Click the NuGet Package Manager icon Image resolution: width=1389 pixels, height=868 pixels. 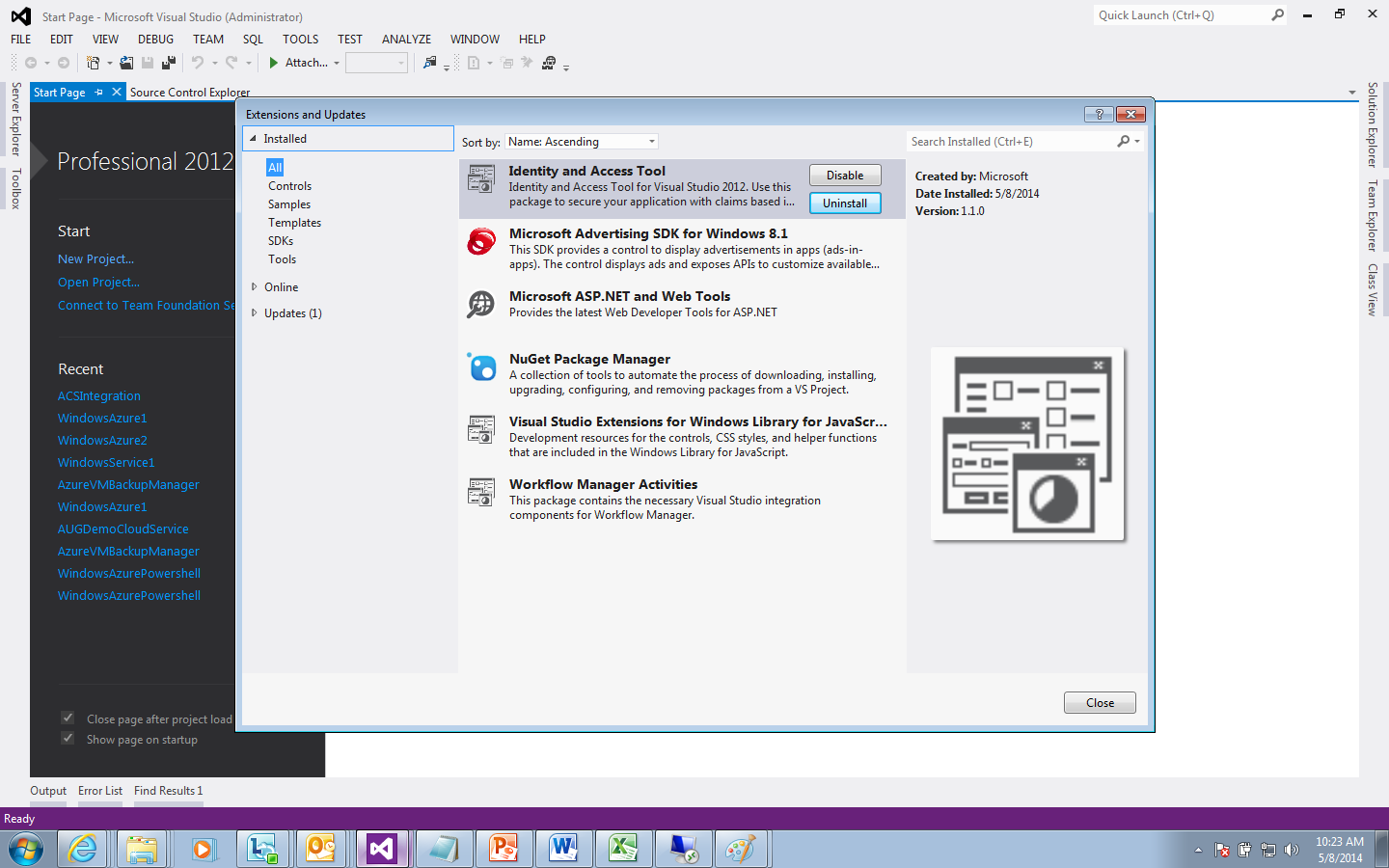[480, 366]
